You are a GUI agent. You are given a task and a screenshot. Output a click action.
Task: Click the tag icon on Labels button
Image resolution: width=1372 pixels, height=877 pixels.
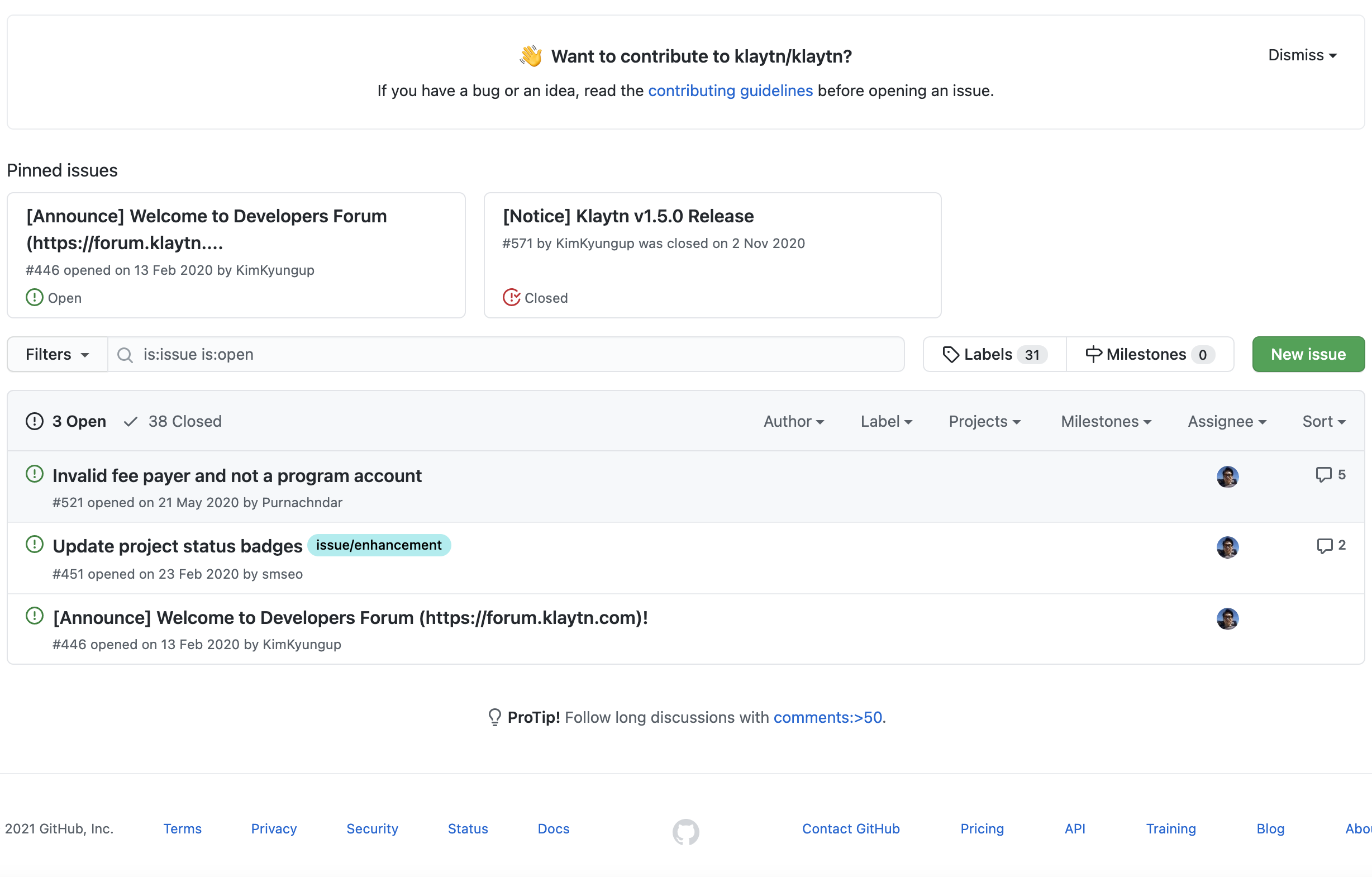click(950, 355)
